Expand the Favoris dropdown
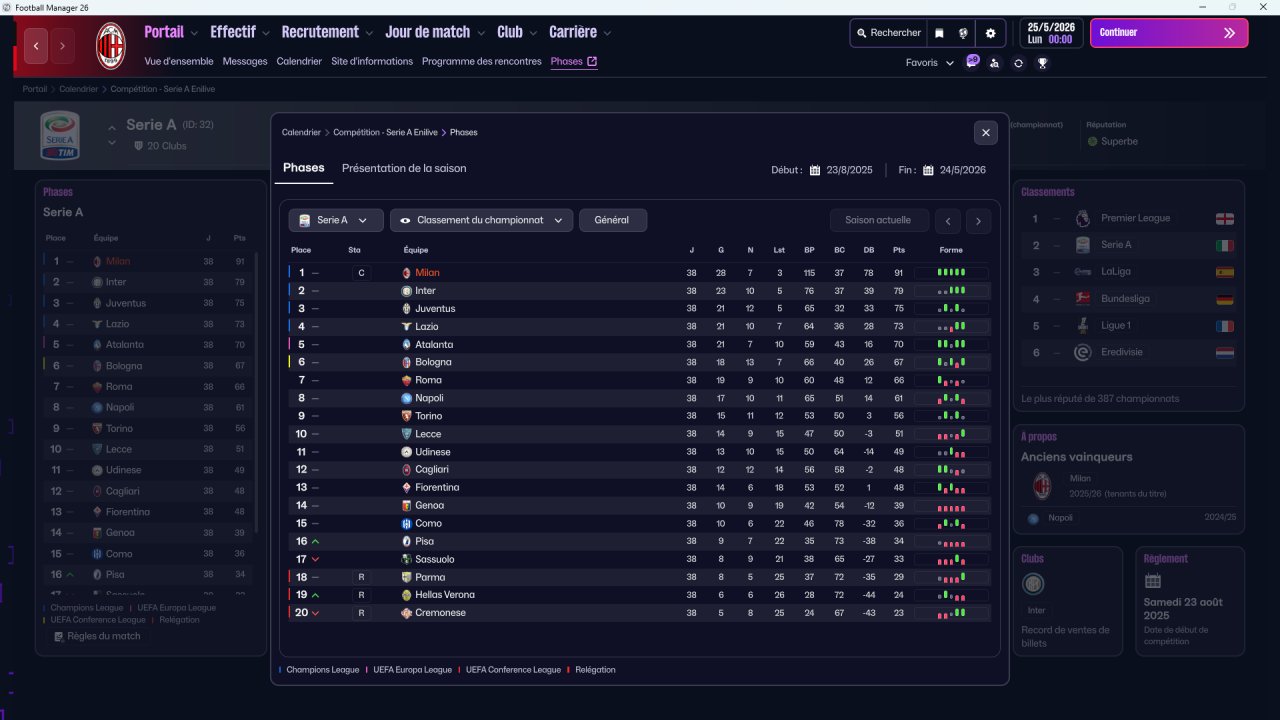Viewport: 1280px width, 720px height. (x=930, y=63)
